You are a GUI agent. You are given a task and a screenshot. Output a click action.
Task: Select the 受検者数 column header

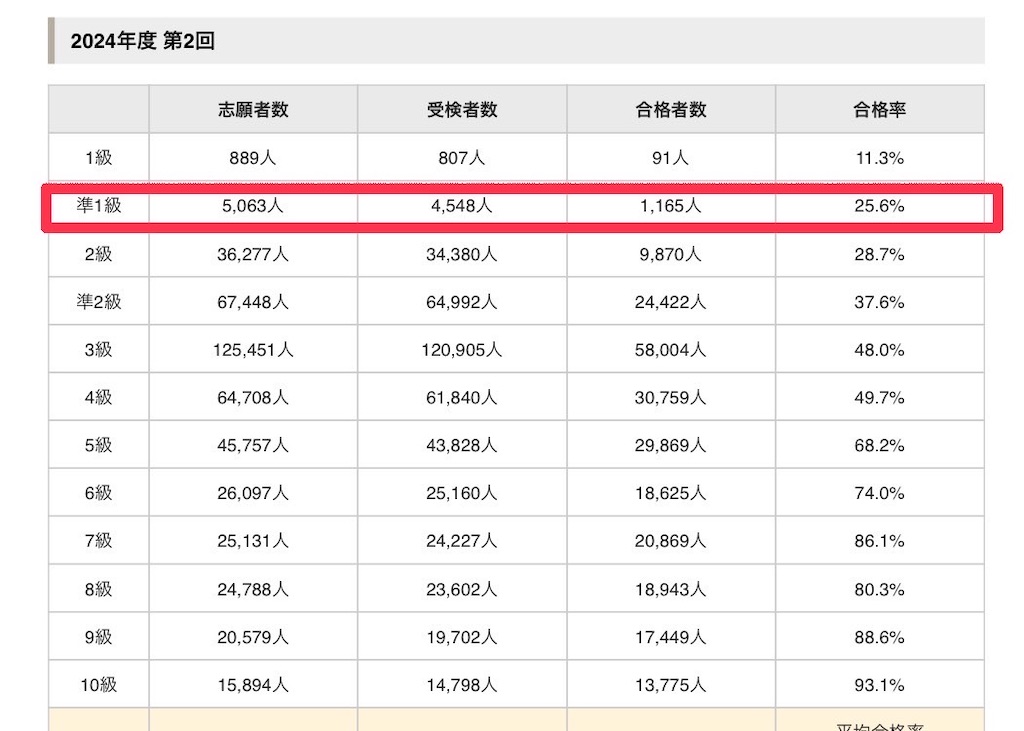pyautogui.click(x=462, y=110)
